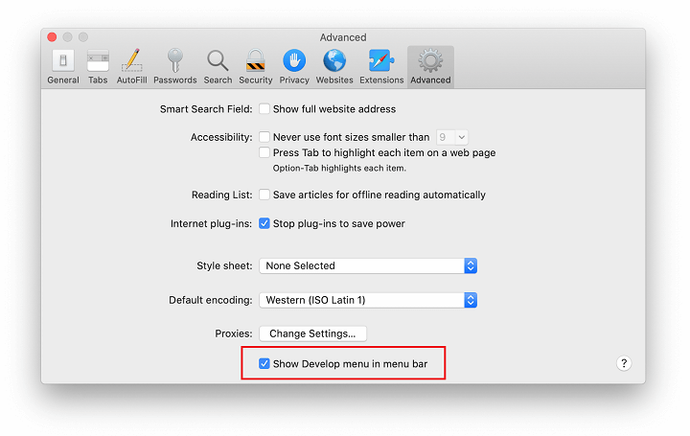Uncheck Show Develop menu in menu bar
The image size is (690, 436).
(265, 364)
